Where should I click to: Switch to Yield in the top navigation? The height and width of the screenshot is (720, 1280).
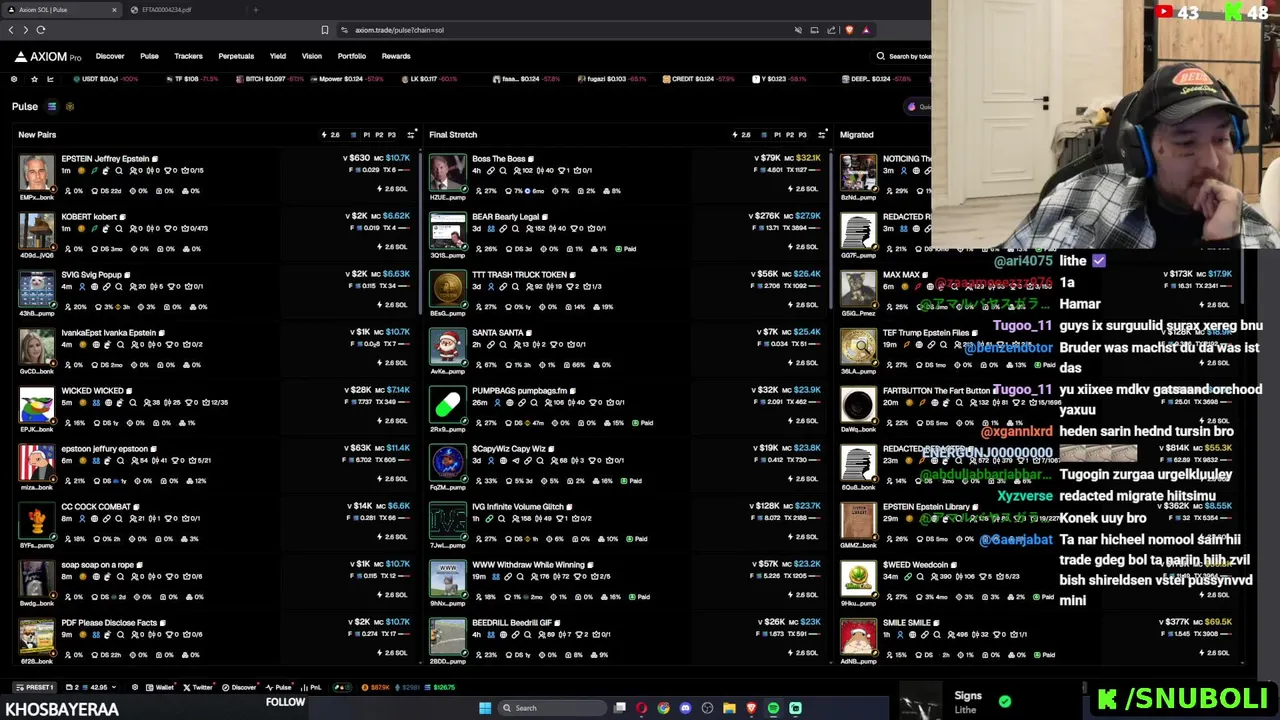278,56
